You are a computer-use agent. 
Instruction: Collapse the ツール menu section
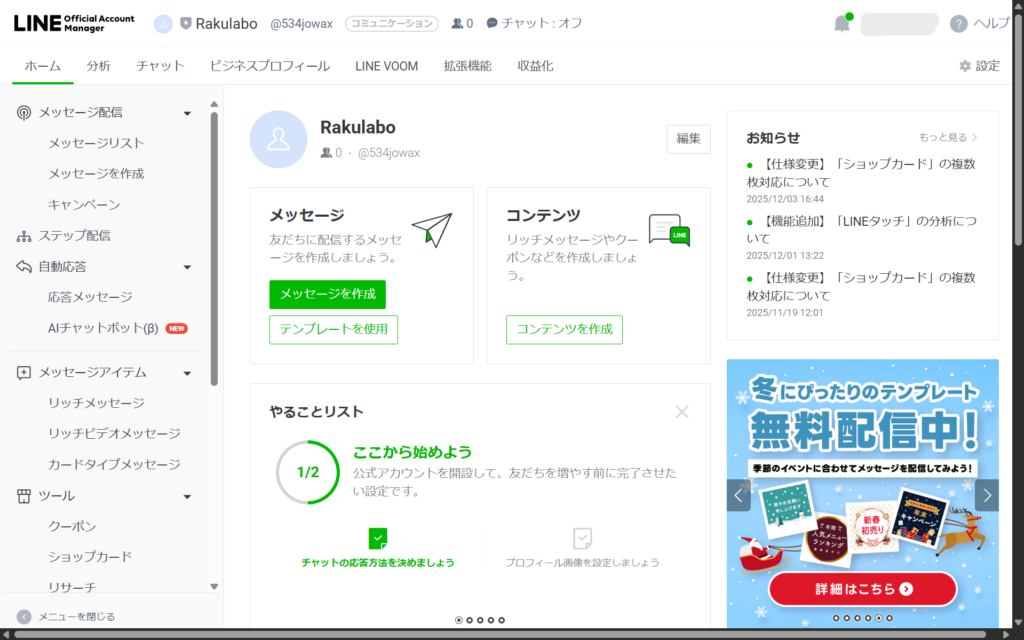pyautogui.click(x=187, y=496)
